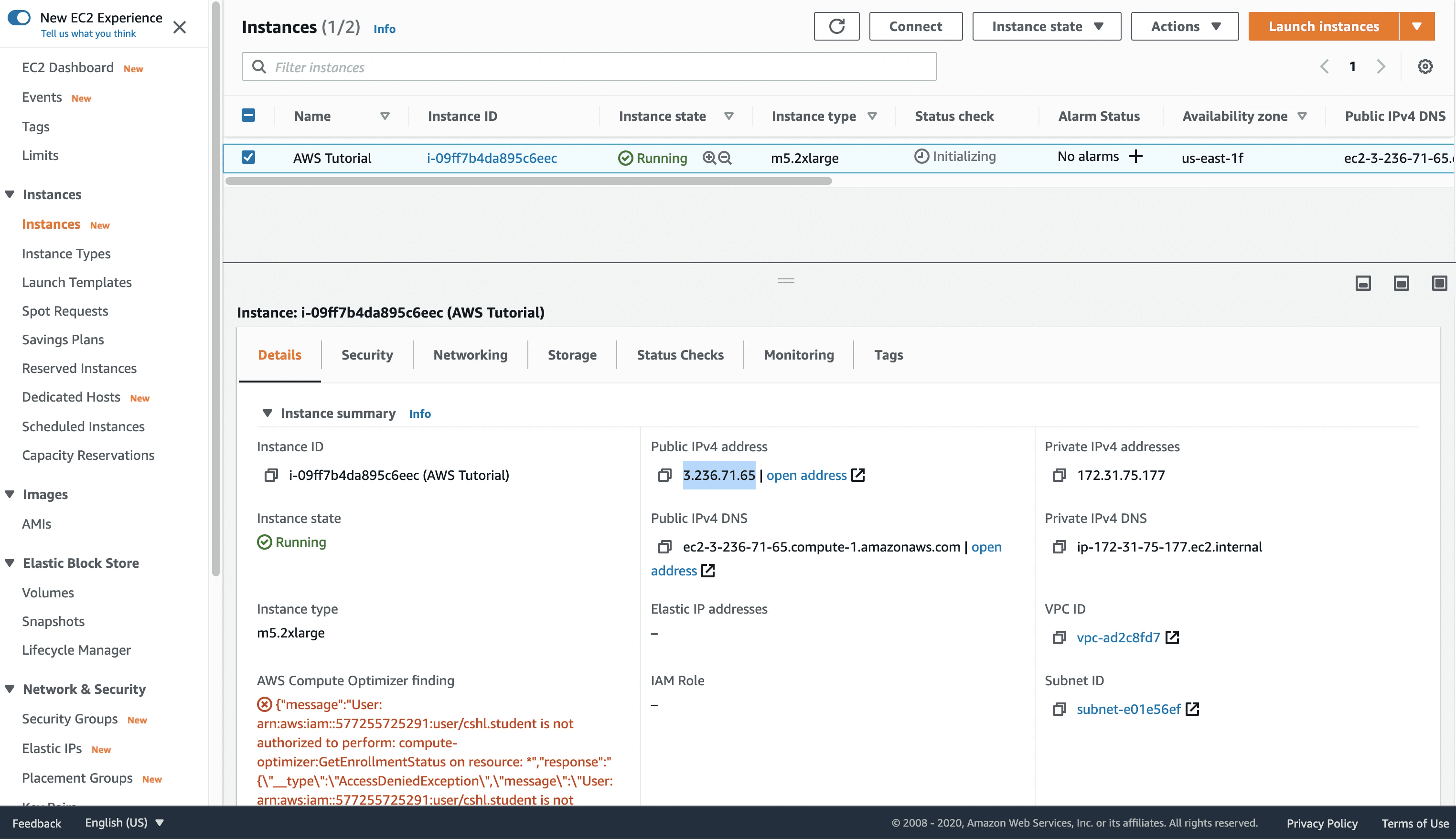
Task: Click the select-all header checkbox
Action: click(248, 116)
